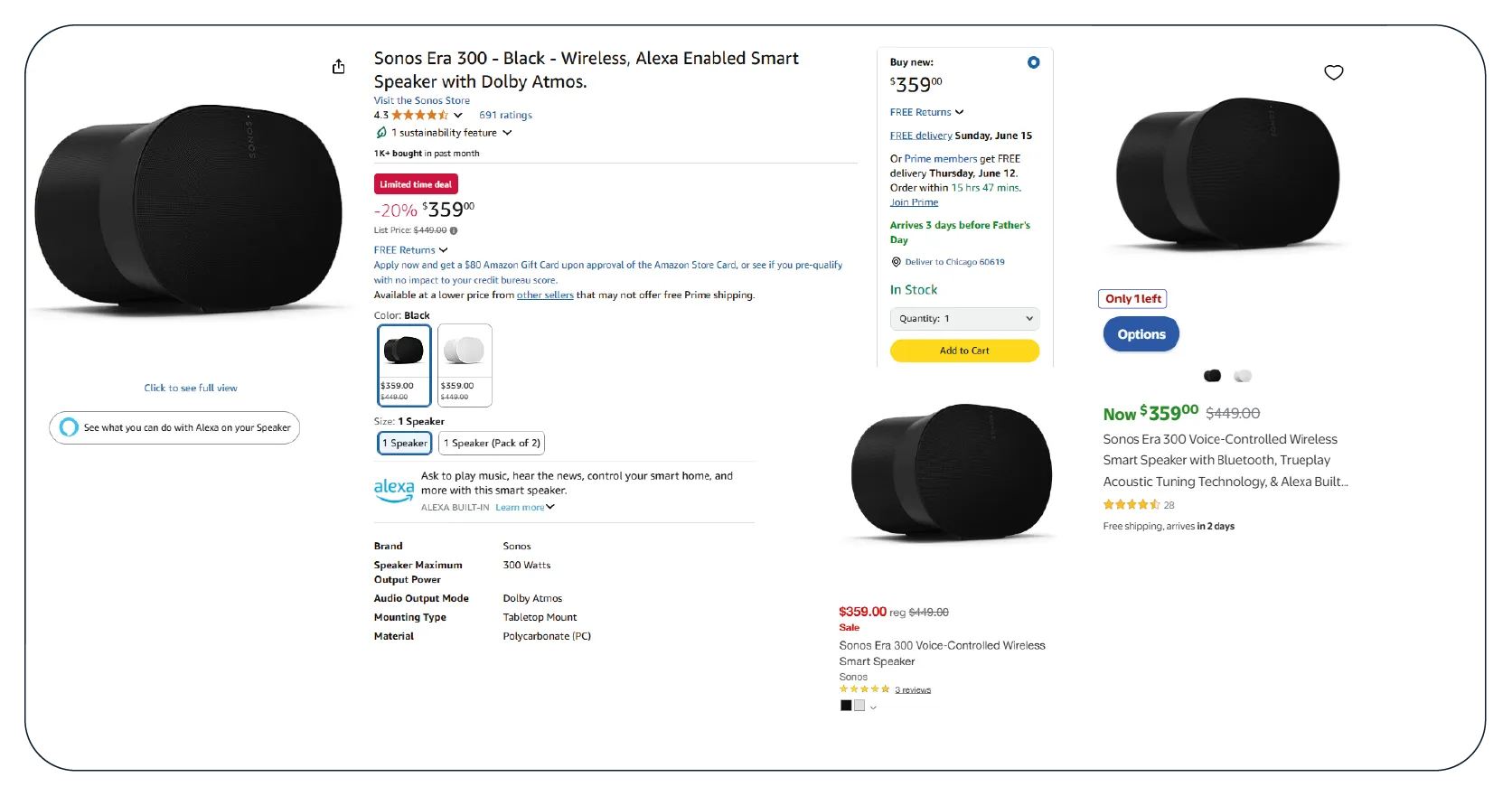Select the 1 Speaker size option
This screenshot has width=1512, height=796.
click(404, 443)
